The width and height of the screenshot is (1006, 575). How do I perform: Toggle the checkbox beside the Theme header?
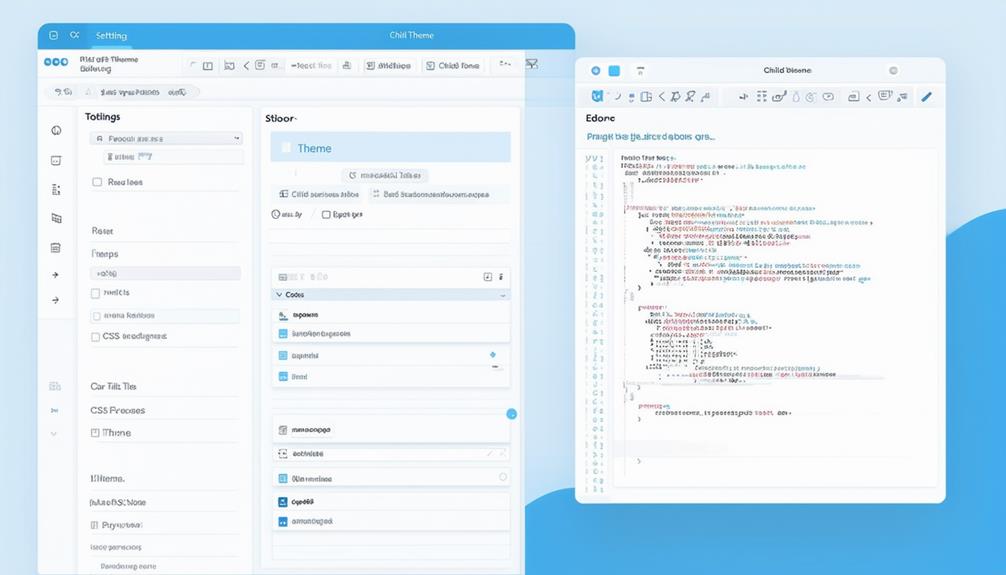[x=286, y=148]
